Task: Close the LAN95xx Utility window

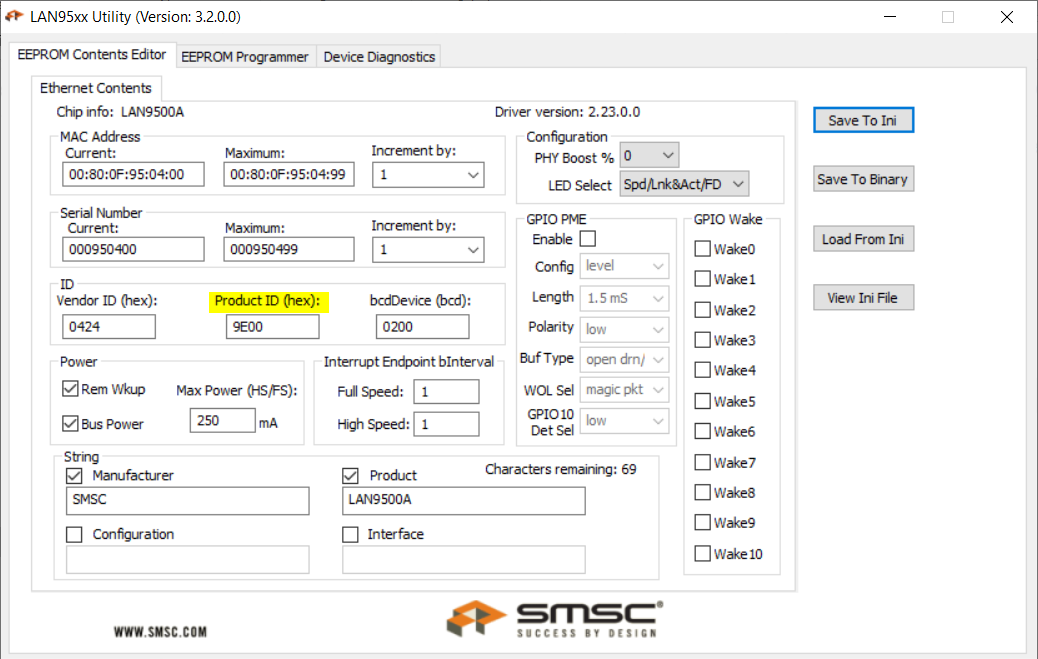Action: pyautogui.click(x=1007, y=17)
